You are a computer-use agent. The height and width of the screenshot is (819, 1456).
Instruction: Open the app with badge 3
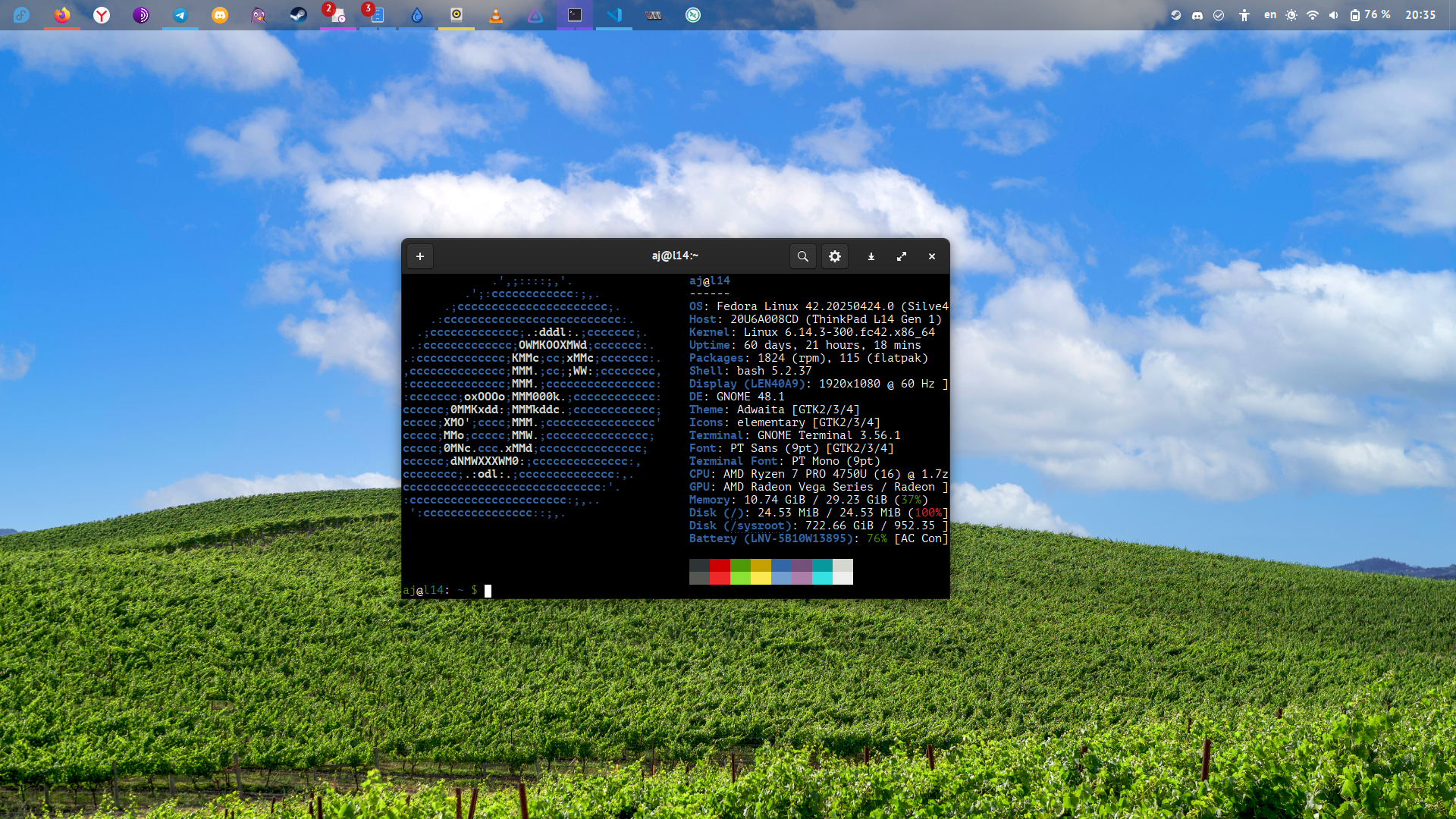coord(378,15)
